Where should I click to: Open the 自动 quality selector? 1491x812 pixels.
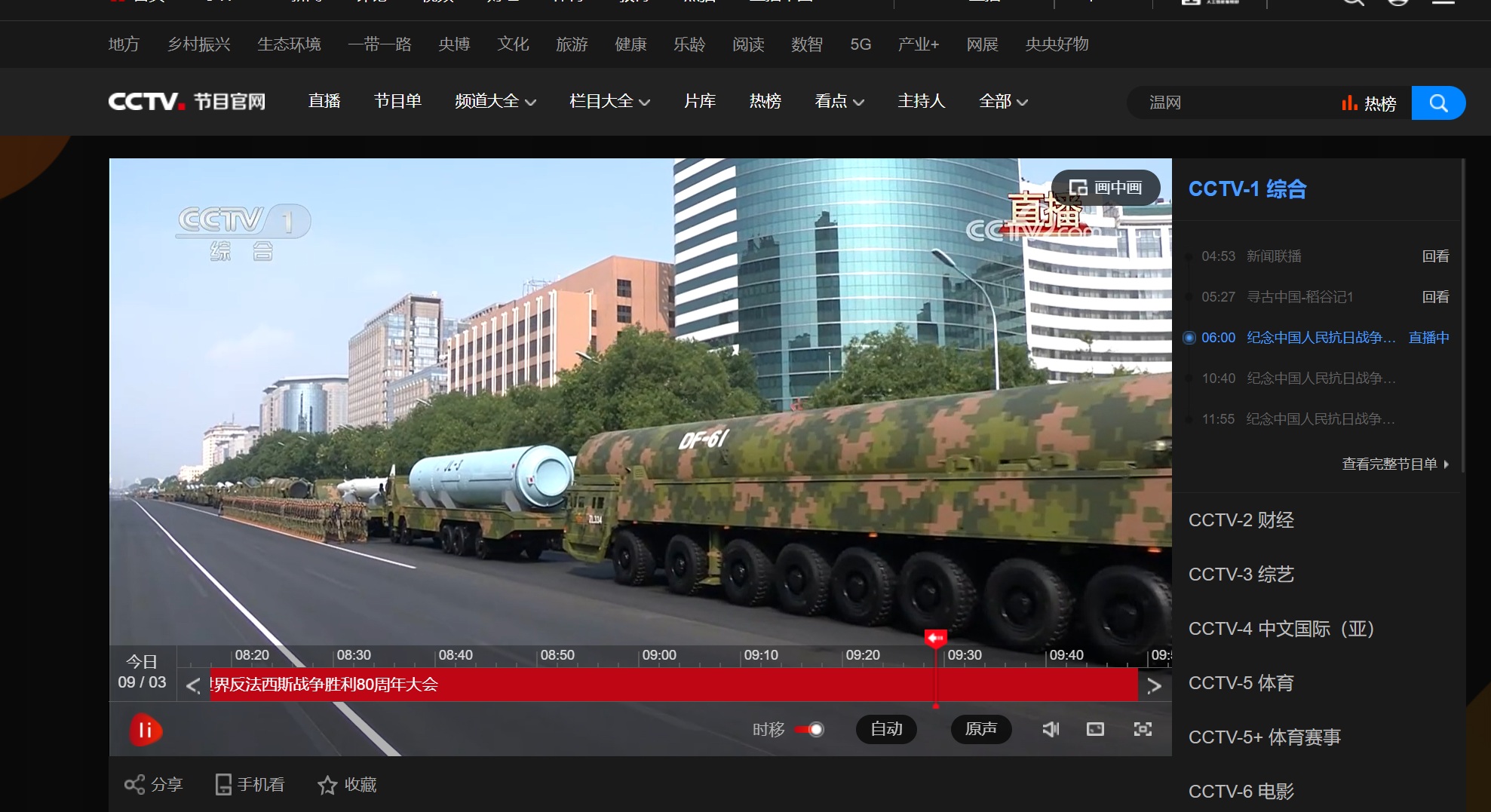pyautogui.click(x=886, y=729)
